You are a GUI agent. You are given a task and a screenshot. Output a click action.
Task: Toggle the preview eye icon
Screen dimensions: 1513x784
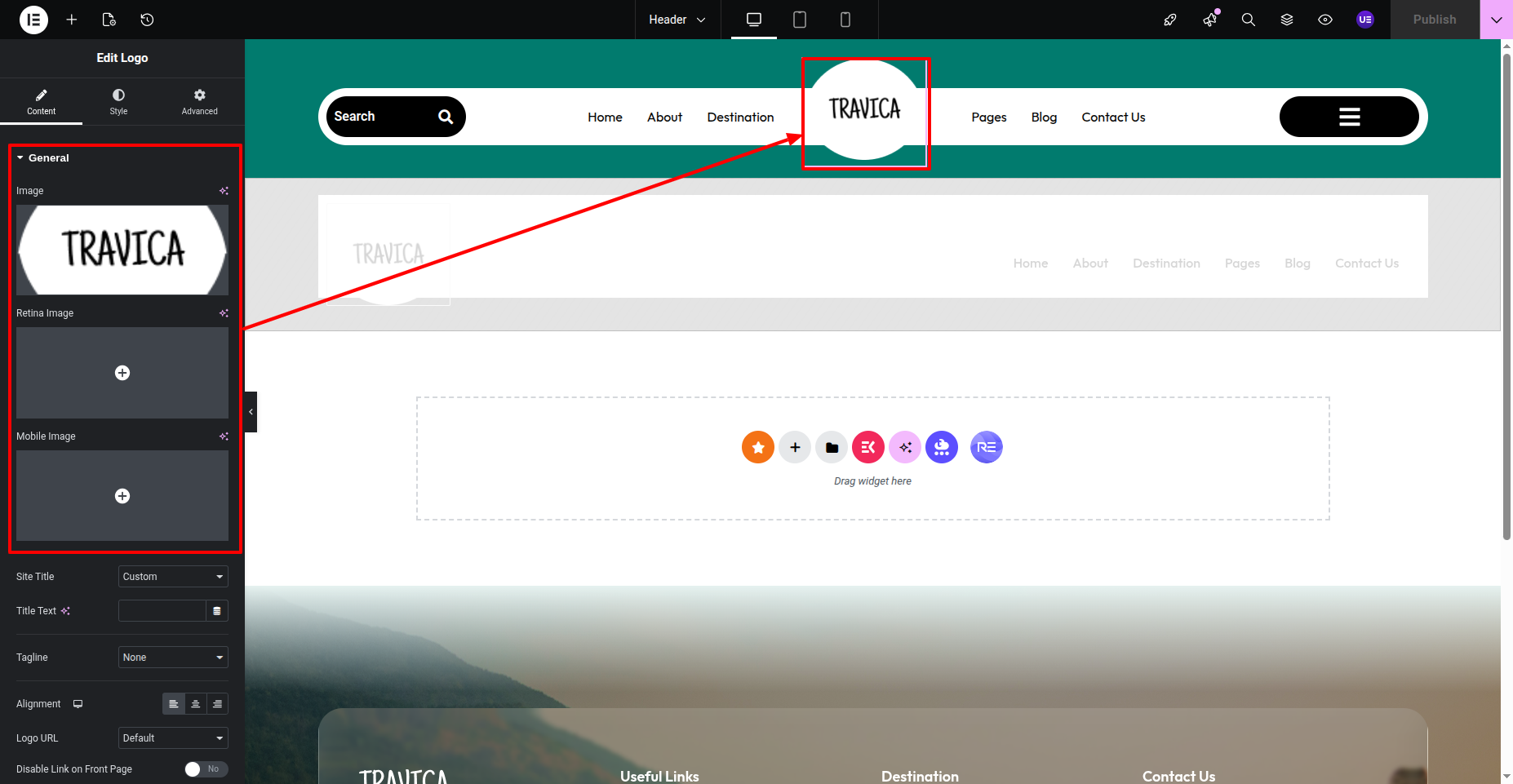pos(1325,20)
